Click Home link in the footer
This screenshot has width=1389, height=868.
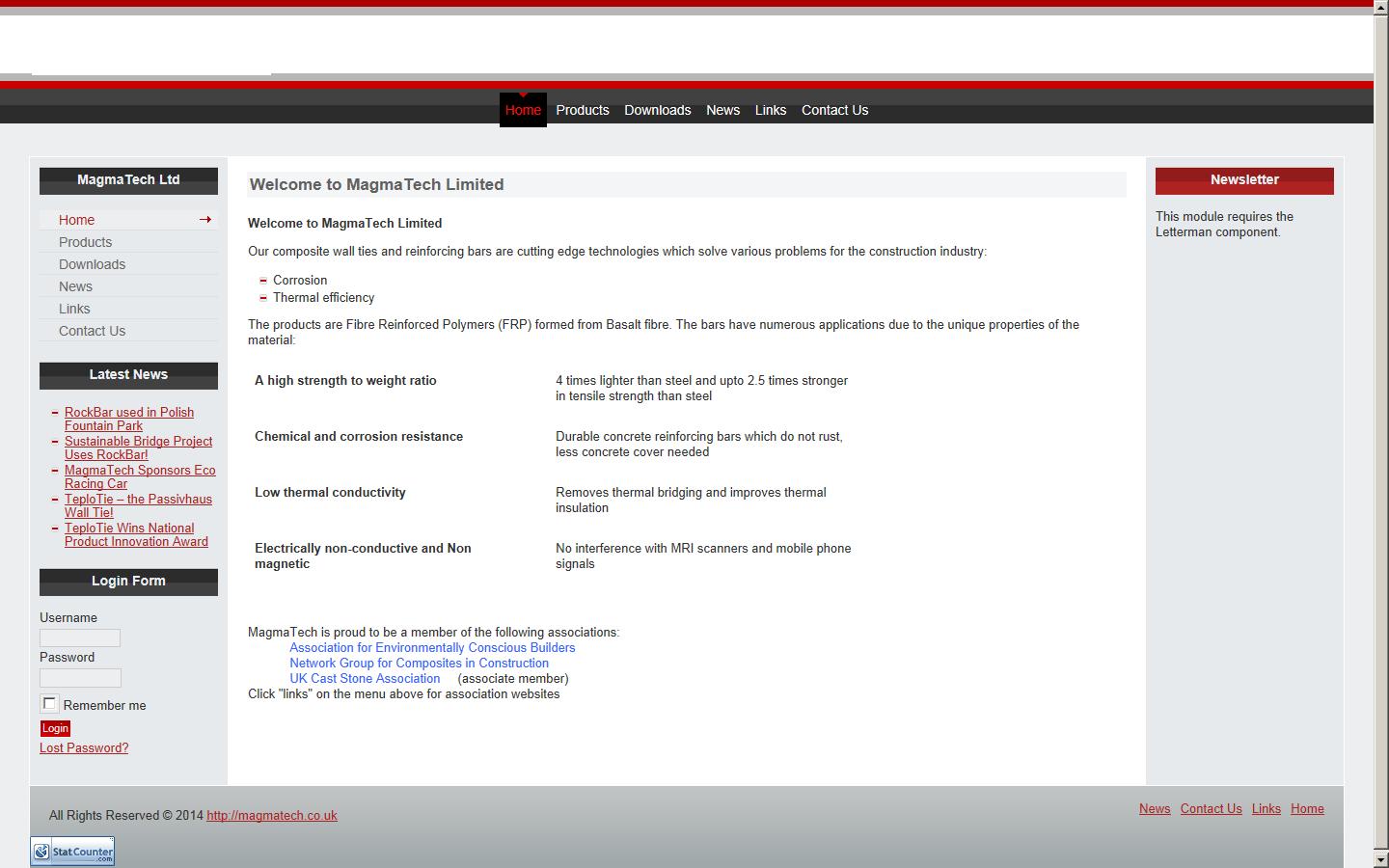pyautogui.click(x=1307, y=808)
